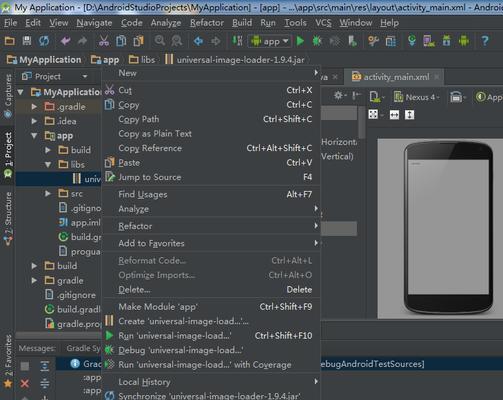The width and height of the screenshot is (503, 400).
Task: Click the Copy toolbar icon
Action: click(x=121, y=41)
